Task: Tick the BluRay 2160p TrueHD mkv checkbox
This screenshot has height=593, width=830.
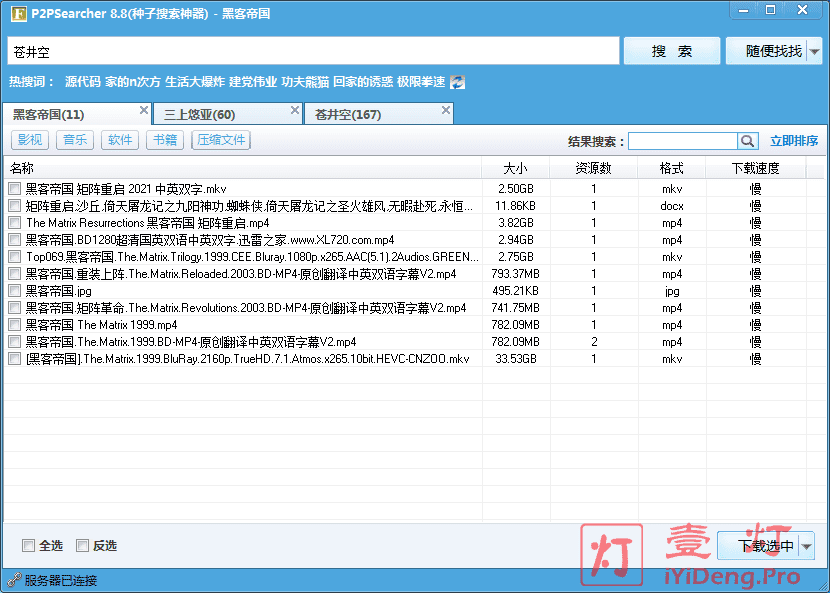Action: coord(15,358)
